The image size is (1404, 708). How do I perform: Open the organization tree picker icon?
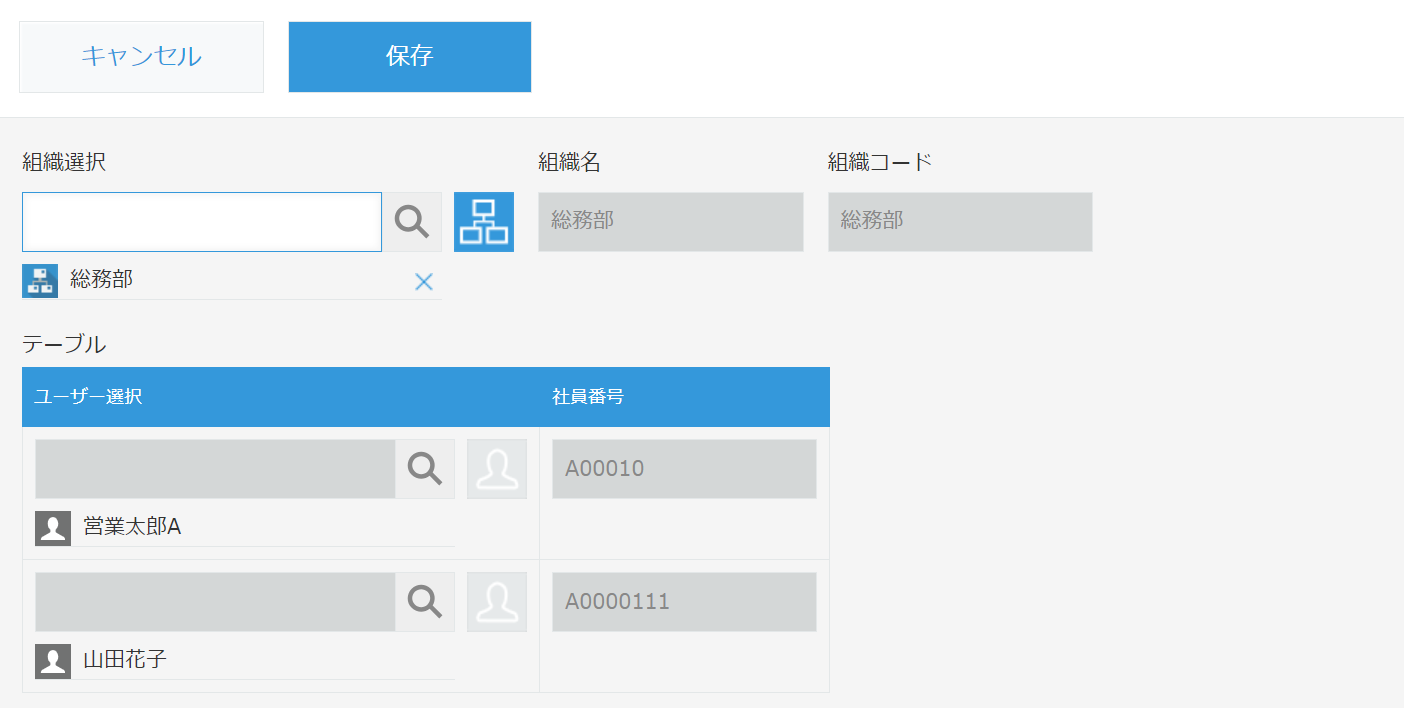click(x=484, y=222)
